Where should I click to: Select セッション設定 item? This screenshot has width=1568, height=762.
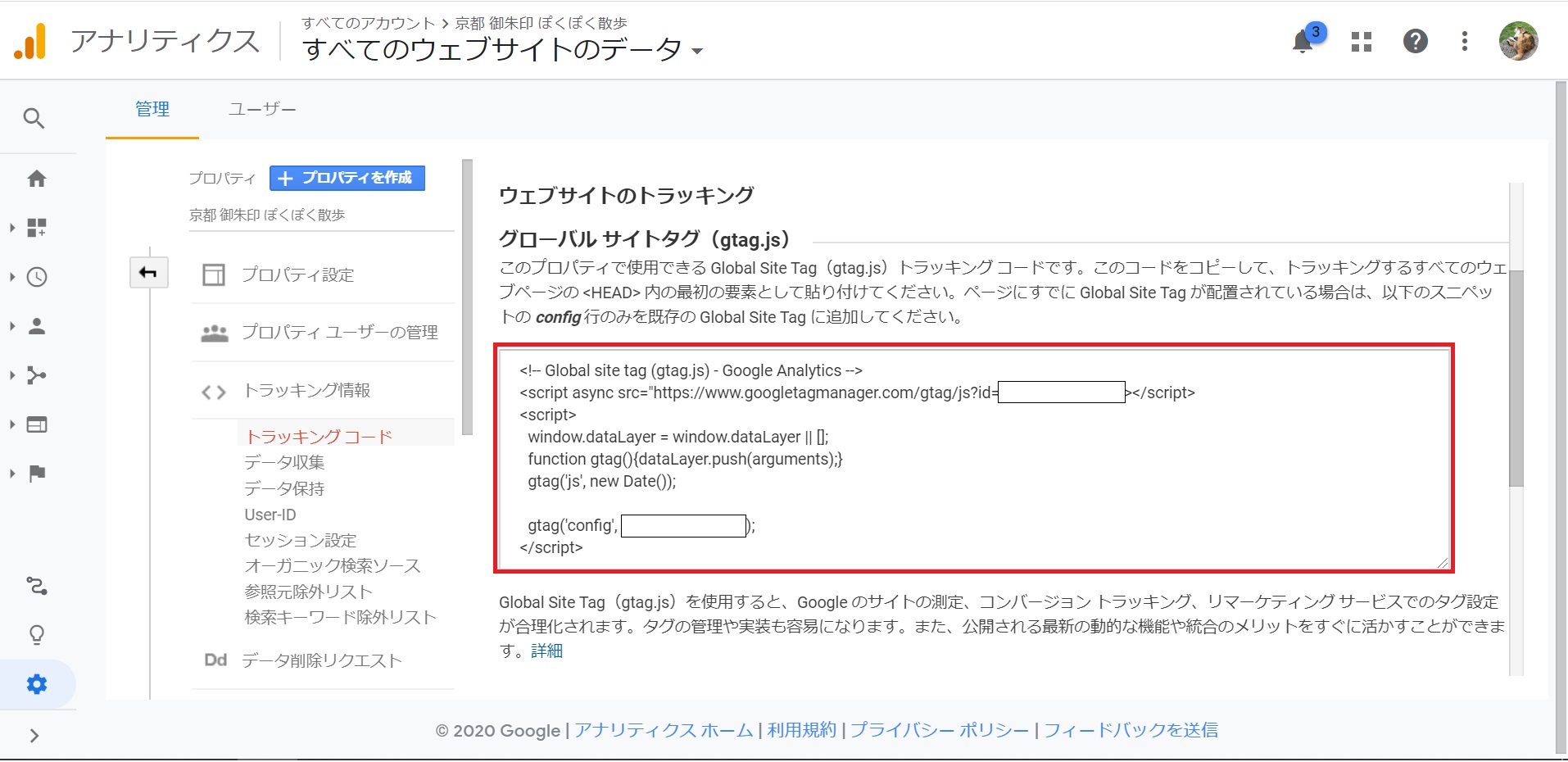(x=301, y=540)
